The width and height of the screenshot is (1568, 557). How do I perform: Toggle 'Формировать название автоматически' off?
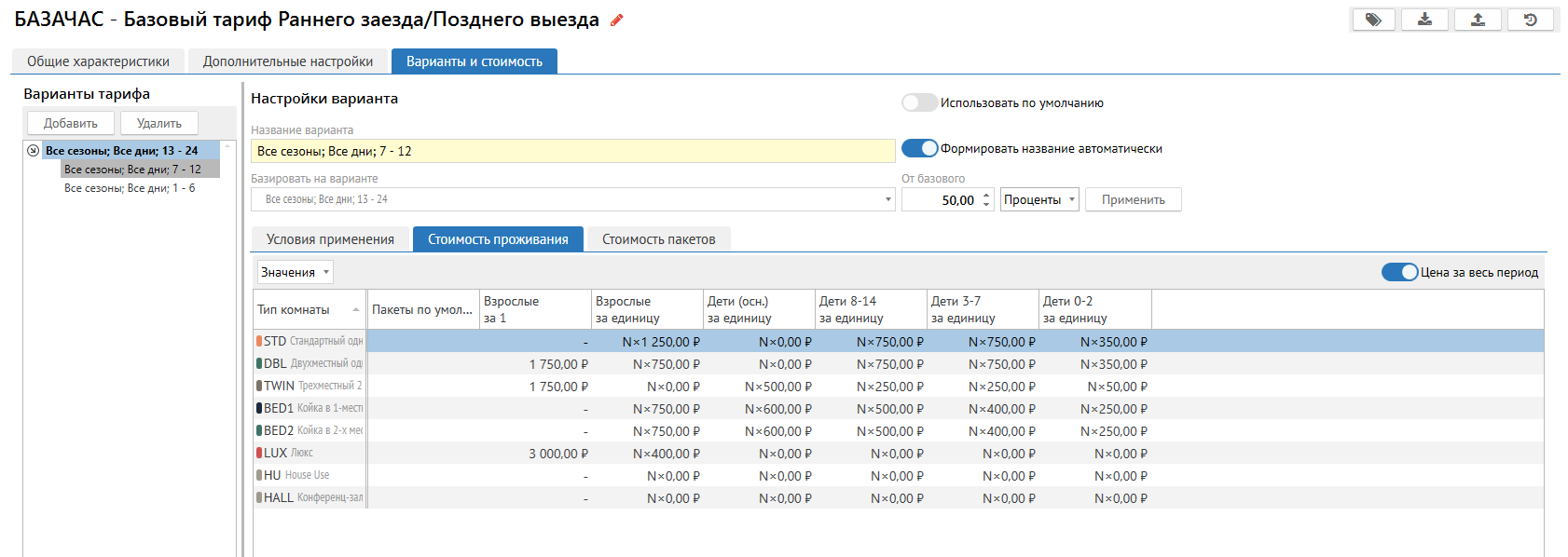[918, 149]
